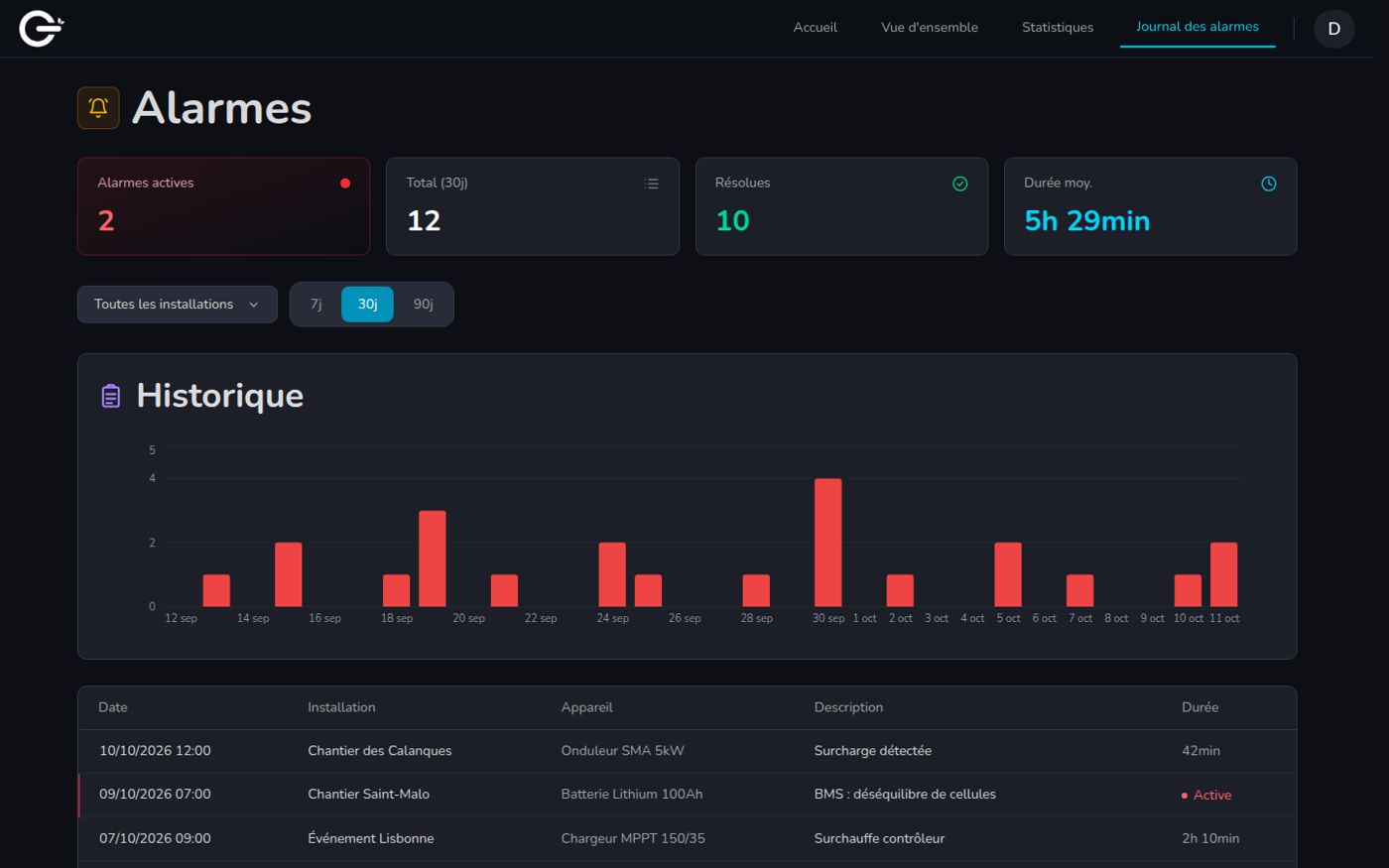Click Onduleur SMA 5kW device cell
1389x868 pixels.
622,751
